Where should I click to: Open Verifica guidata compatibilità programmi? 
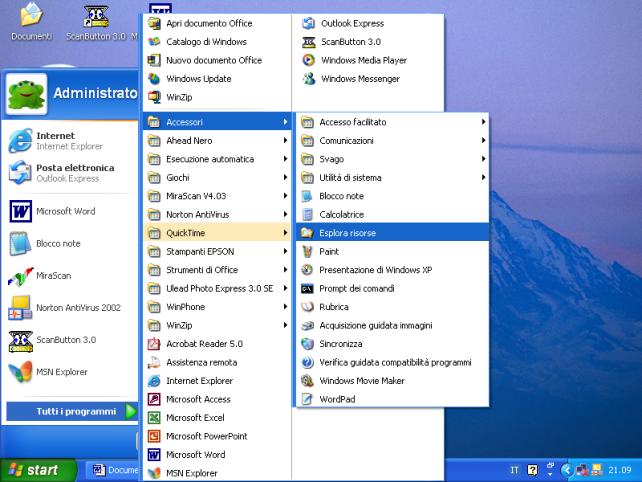pyautogui.click(x=392, y=362)
